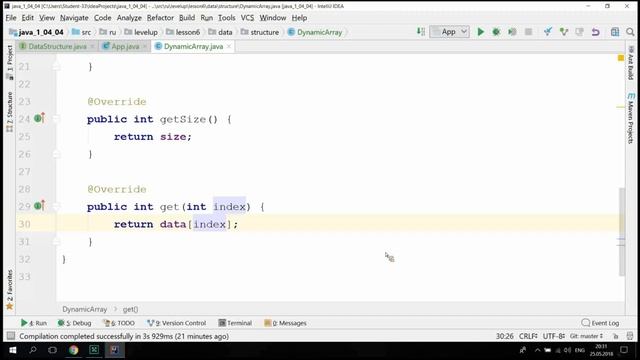Click the yellow warning stripe mark on the error stripe
The height and width of the screenshot is (360, 640).
pos(621,107)
